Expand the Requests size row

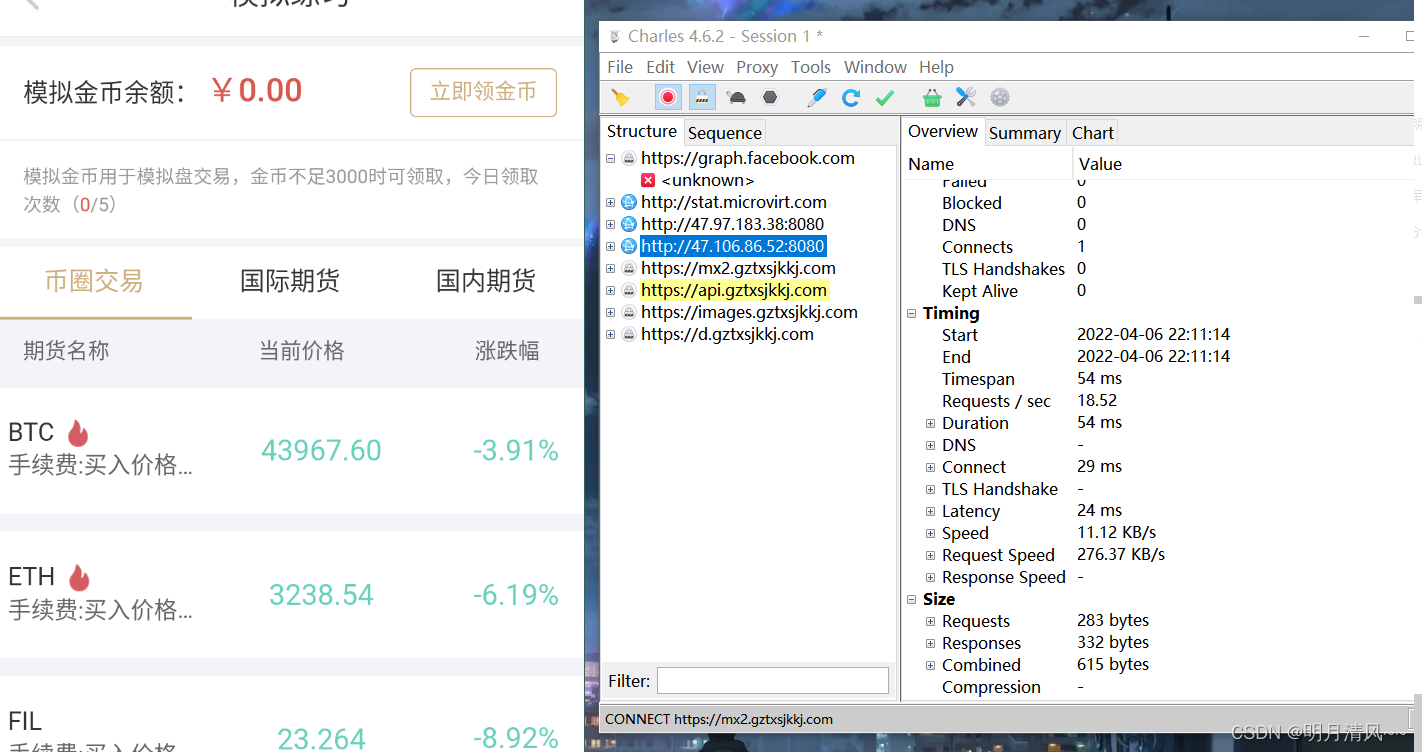pyautogui.click(x=931, y=621)
